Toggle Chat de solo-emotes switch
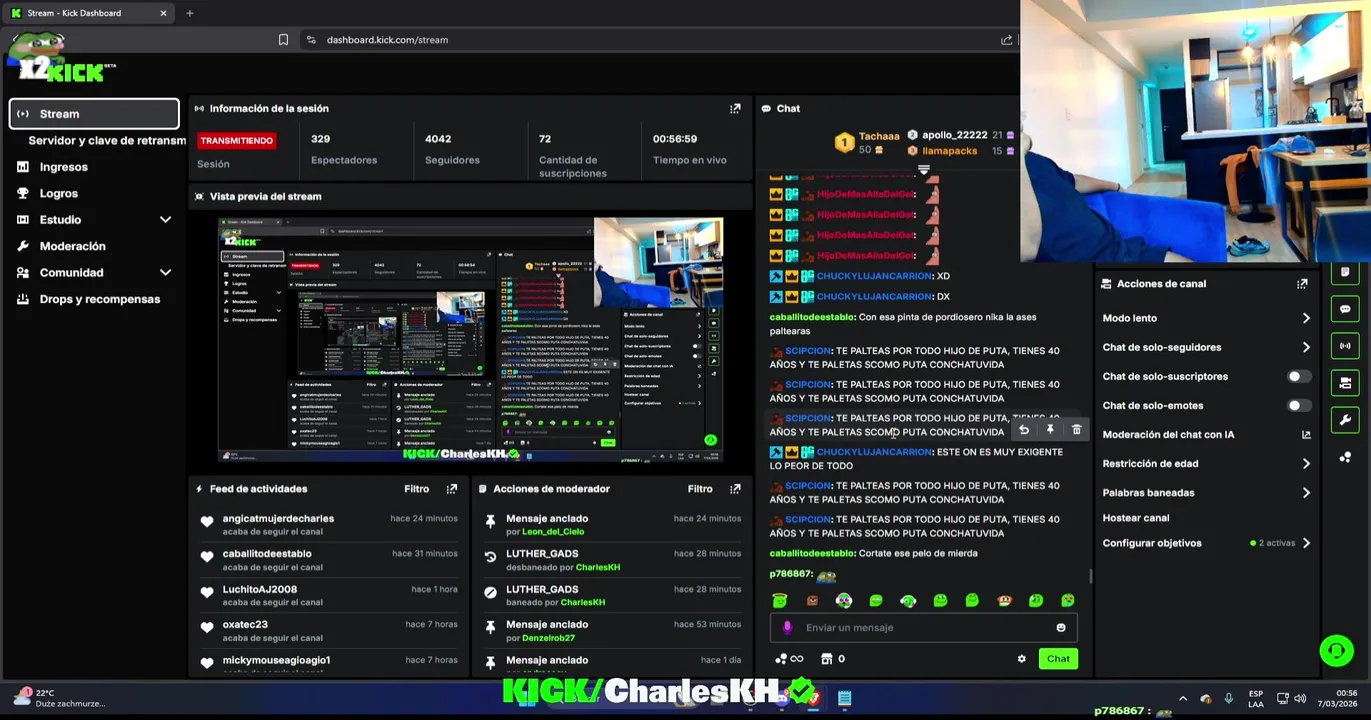The width and height of the screenshot is (1371, 720). (x=1298, y=406)
